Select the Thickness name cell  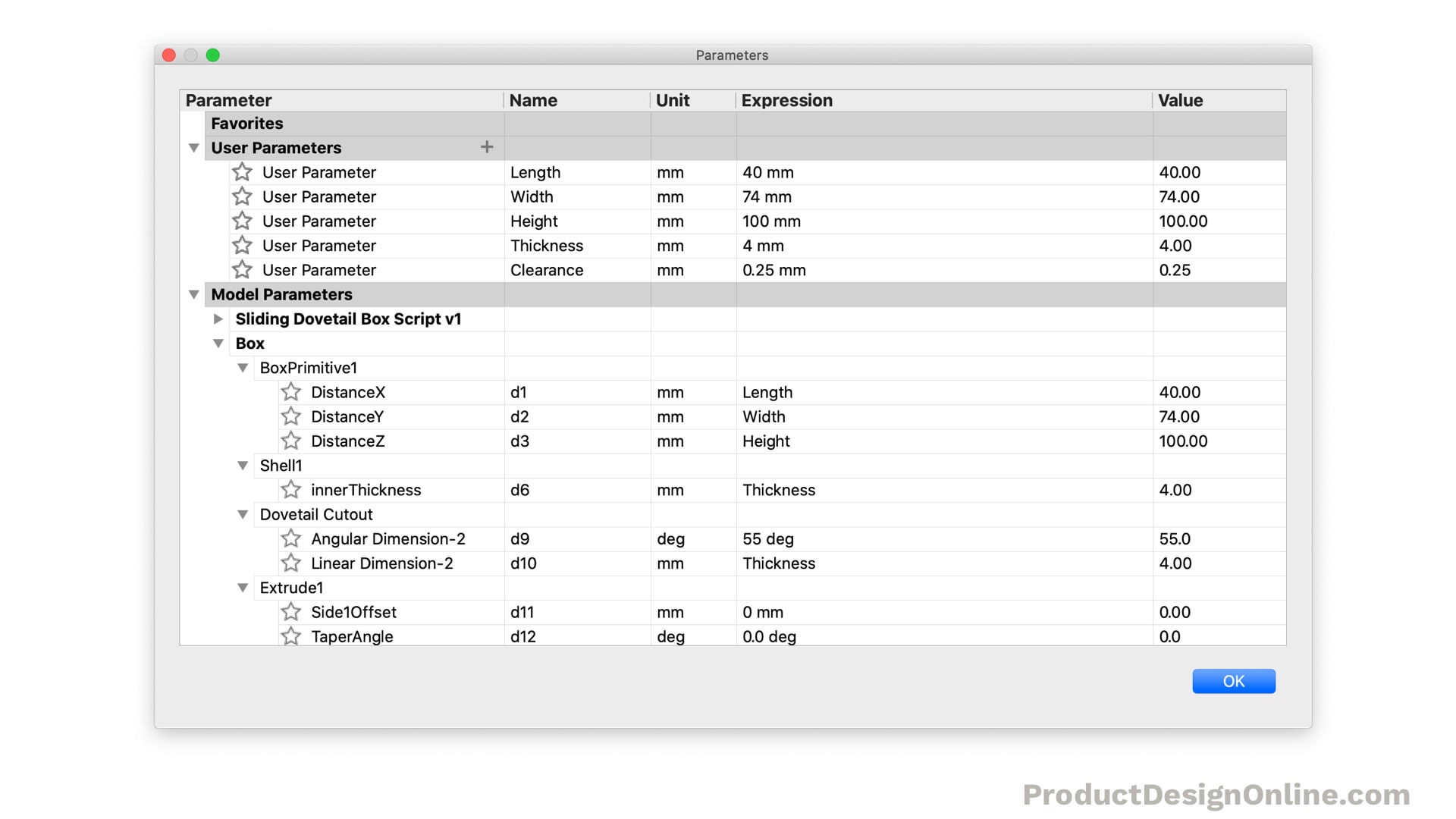[x=546, y=246]
